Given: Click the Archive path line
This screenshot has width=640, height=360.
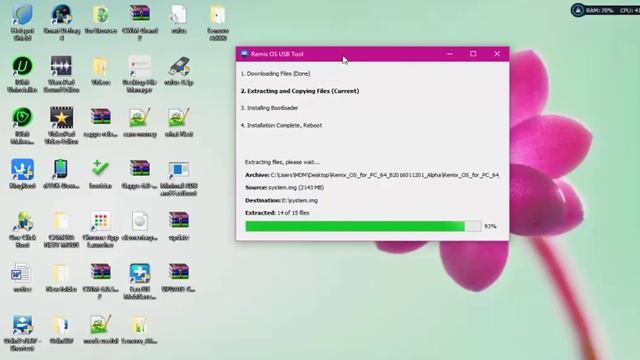Looking at the screenshot, I should pos(372,175).
